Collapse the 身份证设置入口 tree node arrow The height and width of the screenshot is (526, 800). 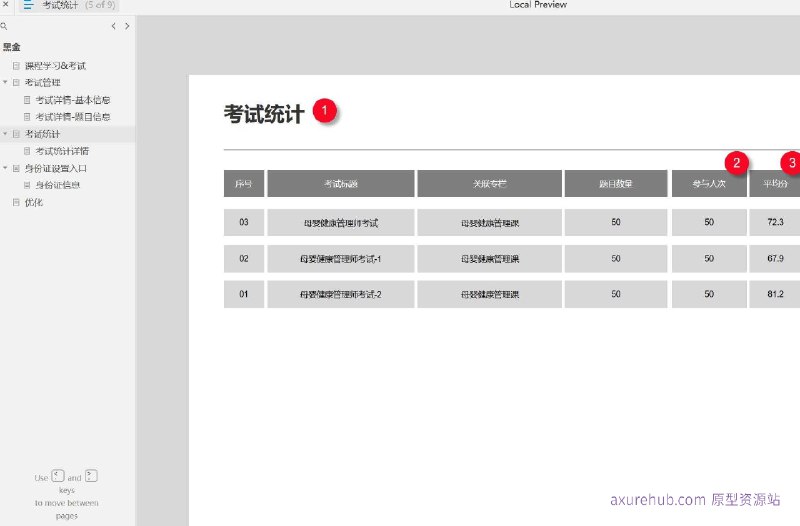pyautogui.click(x=5, y=168)
